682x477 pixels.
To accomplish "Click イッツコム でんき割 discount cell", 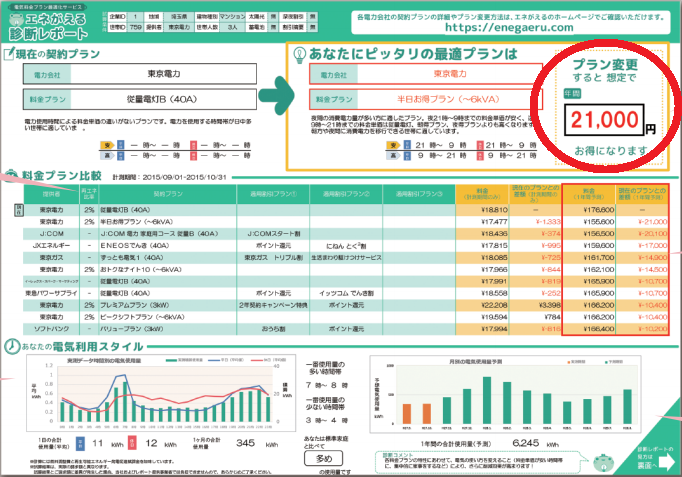I will (x=346, y=294).
